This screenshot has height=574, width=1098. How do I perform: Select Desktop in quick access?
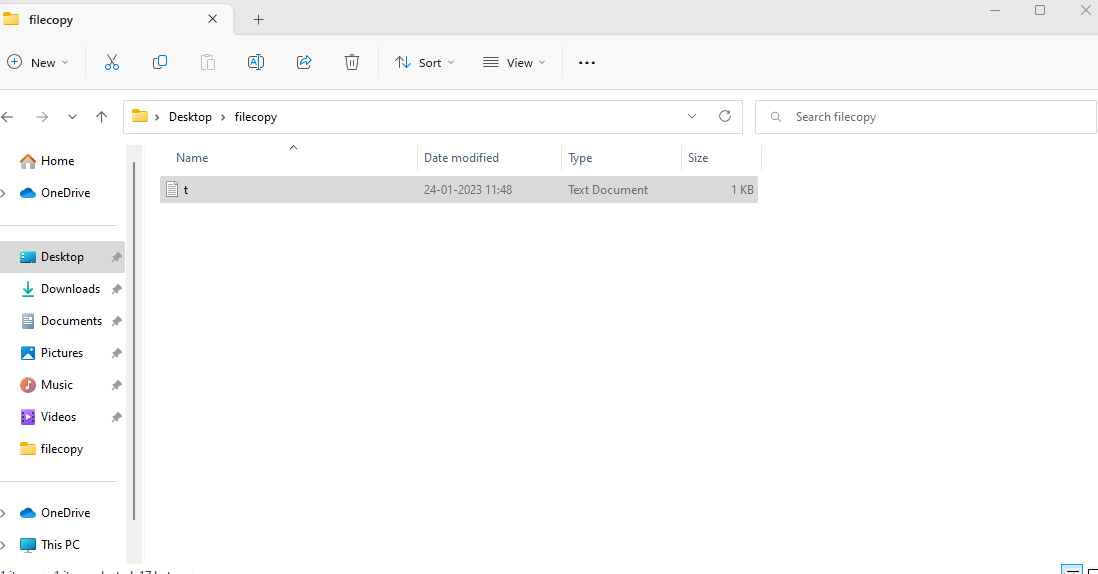coord(62,257)
